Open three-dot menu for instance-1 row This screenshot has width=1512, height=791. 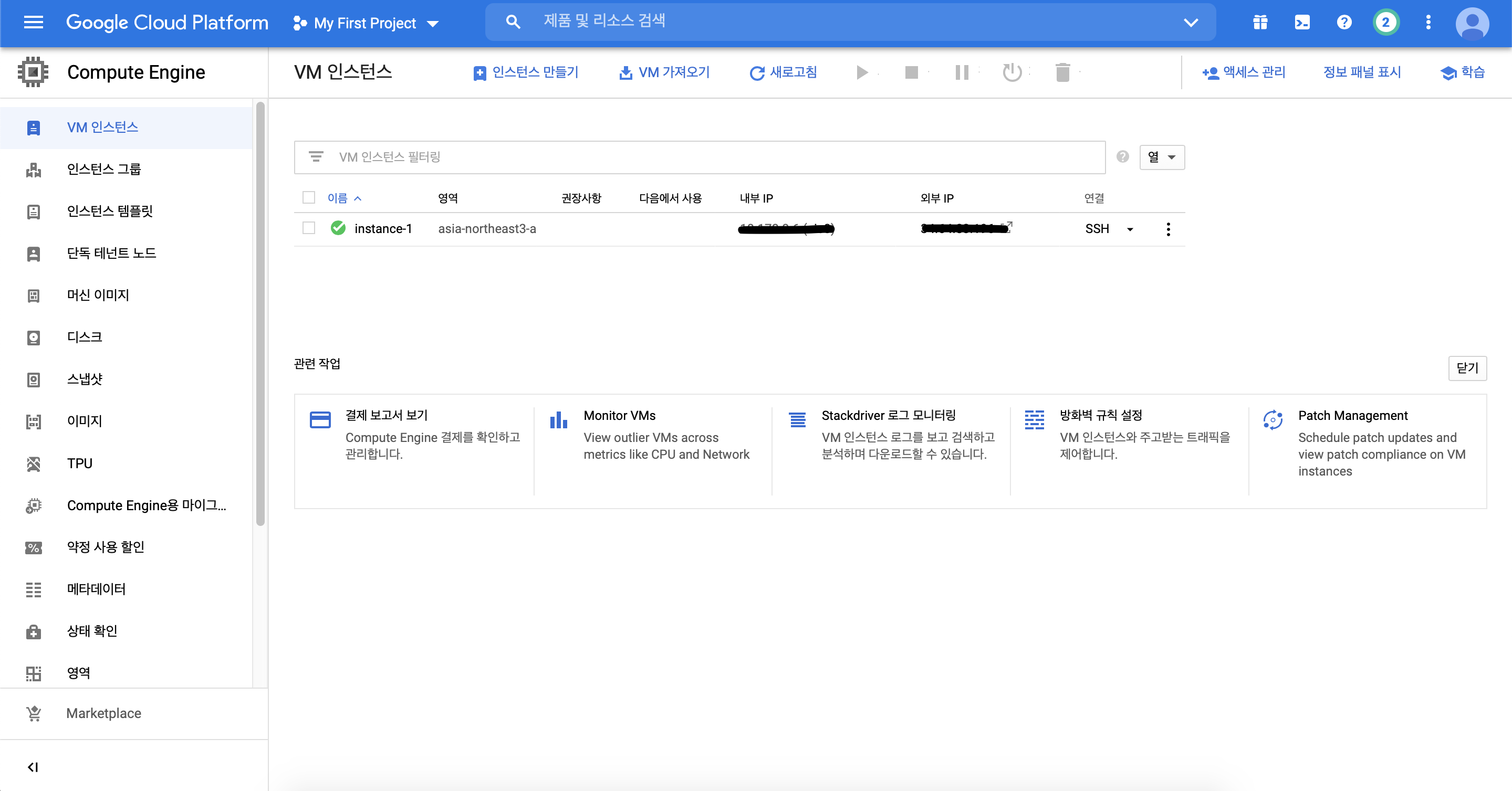click(x=1168, y=229)
